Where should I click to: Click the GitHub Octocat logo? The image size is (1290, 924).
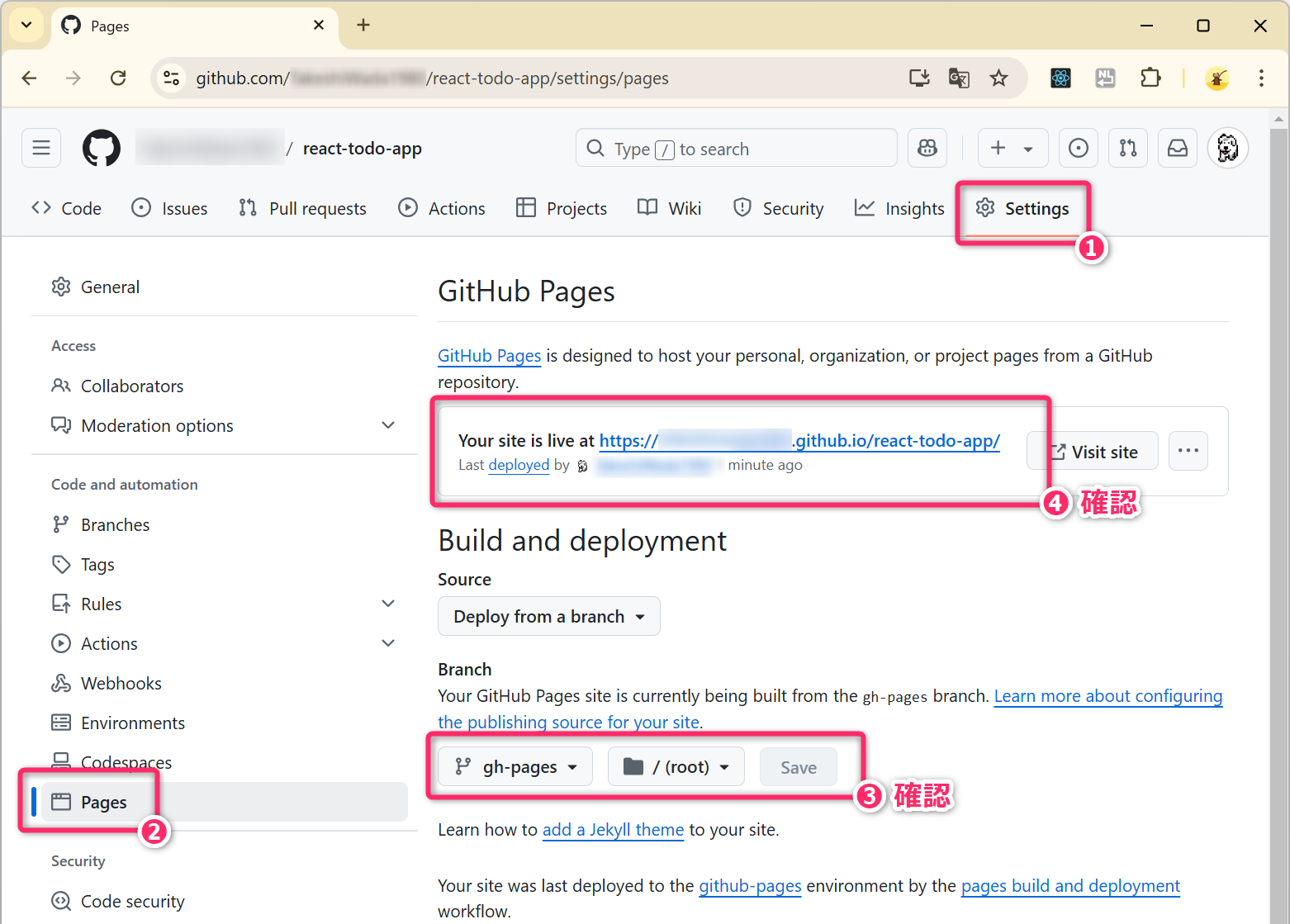click(101, 149)
